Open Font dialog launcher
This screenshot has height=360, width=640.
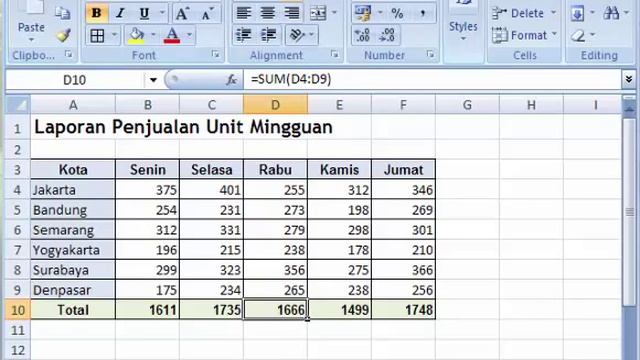pyautogui.click(x=215, y=54)
